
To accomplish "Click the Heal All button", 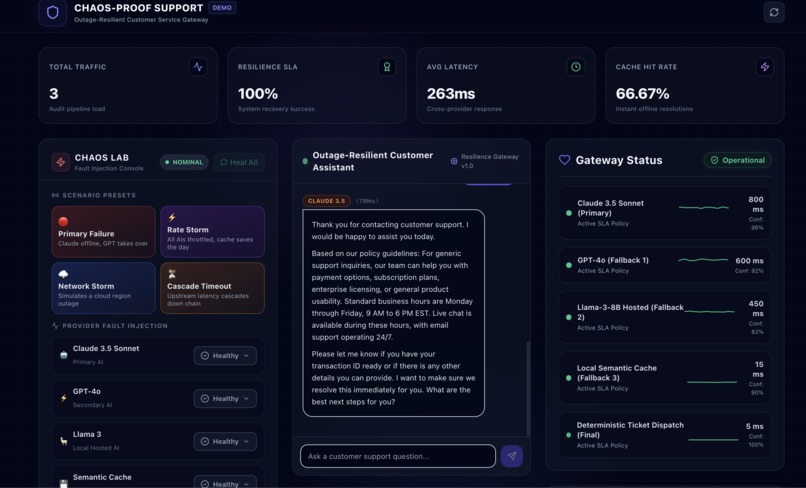I will [239, 162].
